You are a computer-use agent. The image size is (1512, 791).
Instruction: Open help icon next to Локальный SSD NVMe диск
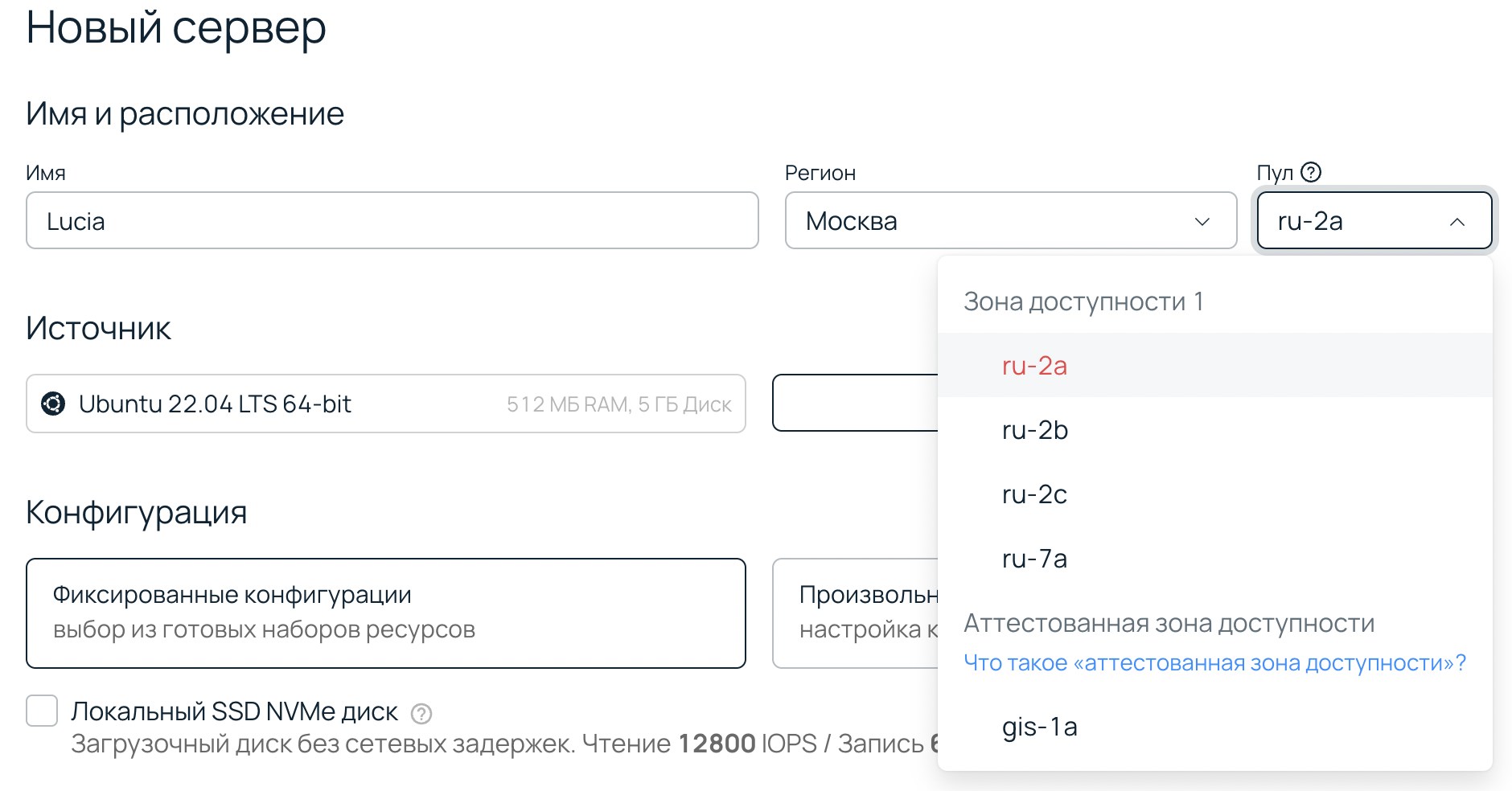(x=421, y=713)
